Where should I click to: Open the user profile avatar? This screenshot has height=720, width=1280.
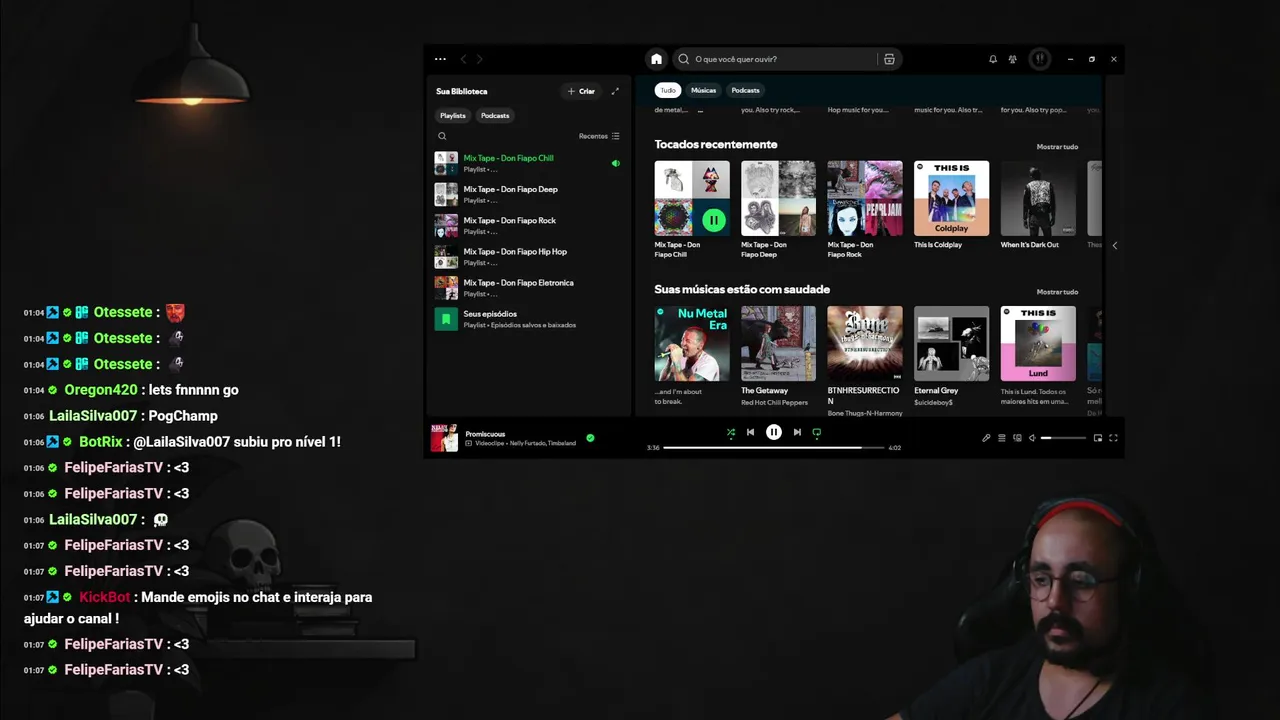pyautogui.click(x=1040, y=59)
